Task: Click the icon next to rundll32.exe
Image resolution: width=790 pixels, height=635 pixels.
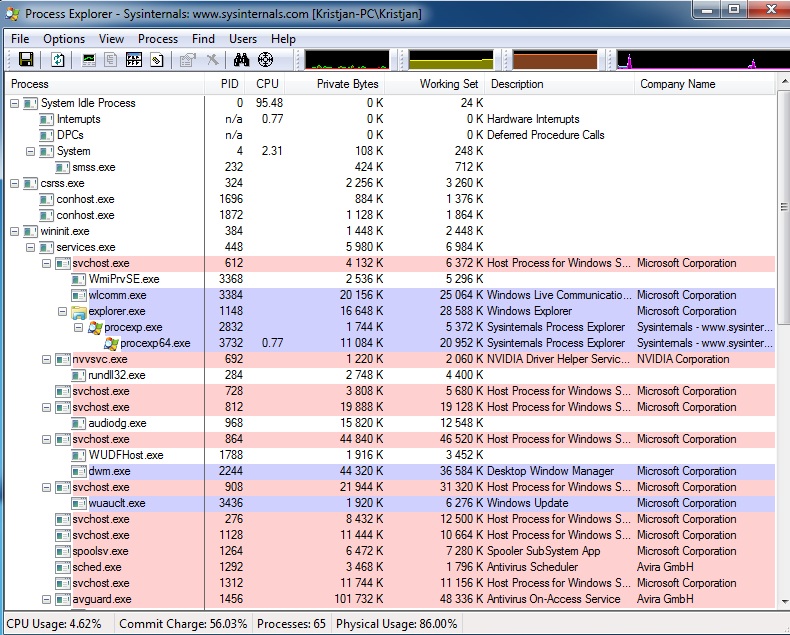Action: tap(79, 375)
